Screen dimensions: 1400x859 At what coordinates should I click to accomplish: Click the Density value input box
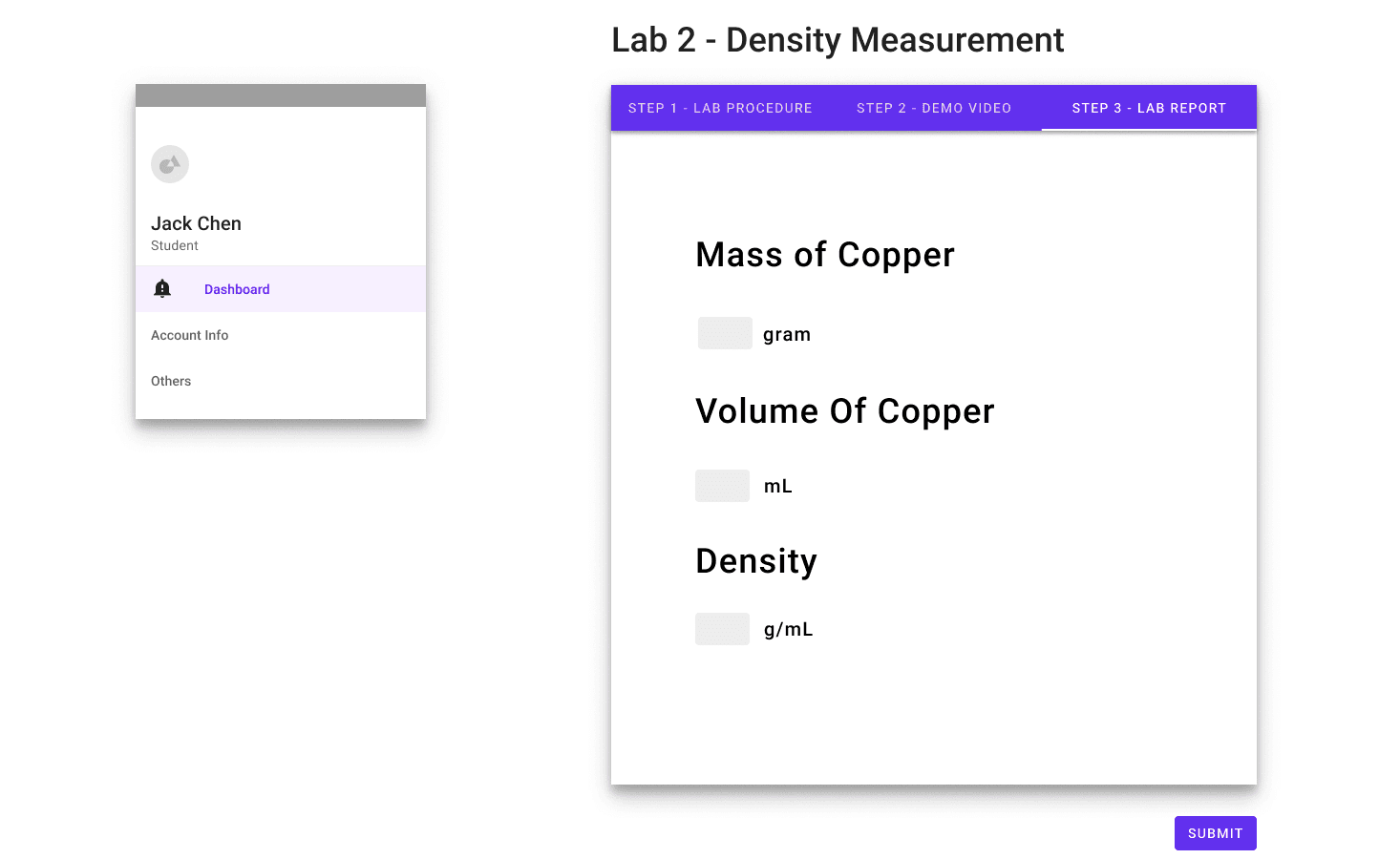pos(722,628)
